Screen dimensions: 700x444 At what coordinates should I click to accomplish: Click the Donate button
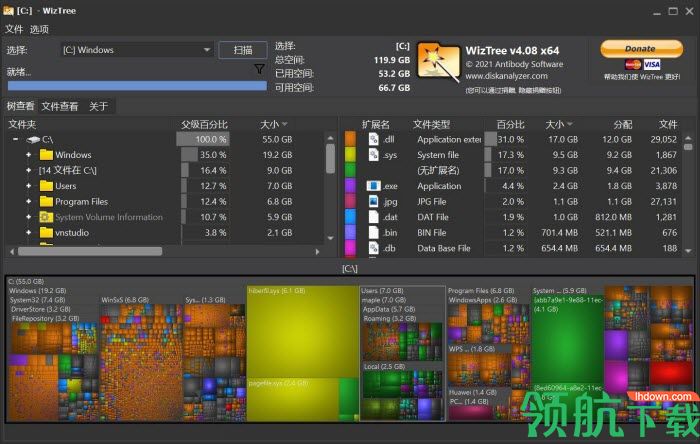pos(641,49)
